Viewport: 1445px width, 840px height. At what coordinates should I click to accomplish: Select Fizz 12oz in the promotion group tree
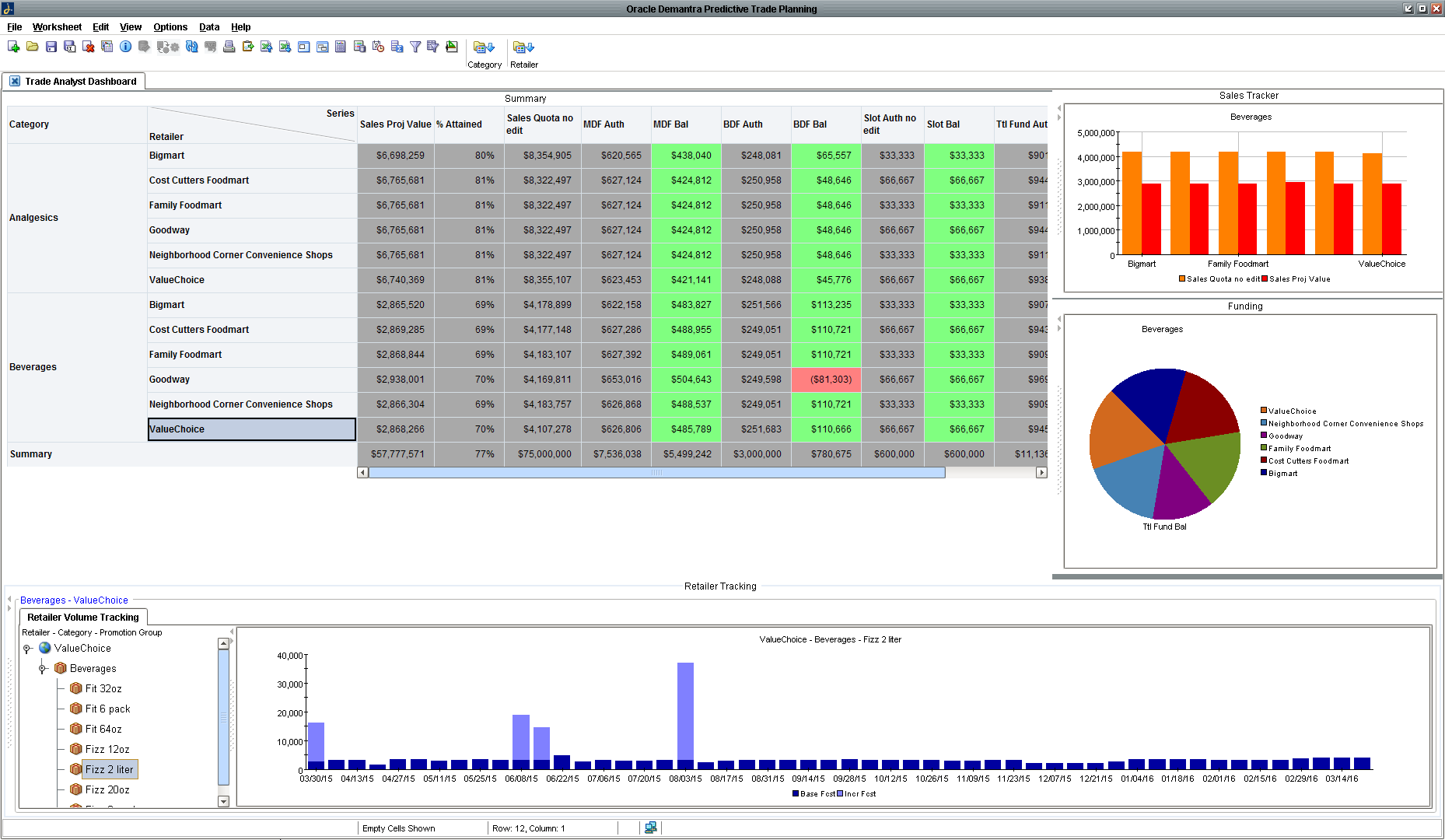(x=107, y=749)
